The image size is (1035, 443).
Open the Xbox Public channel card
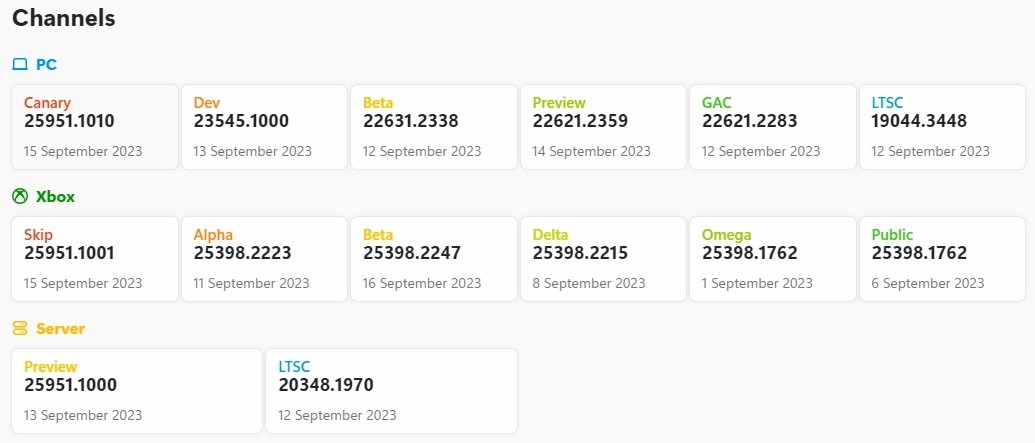click(x=942, y=259)
